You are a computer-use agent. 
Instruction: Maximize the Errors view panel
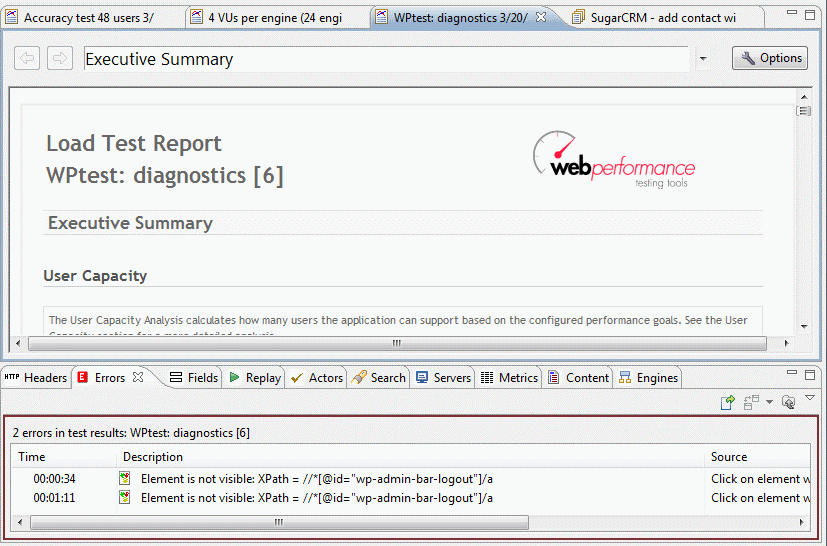tap(810, 375)
